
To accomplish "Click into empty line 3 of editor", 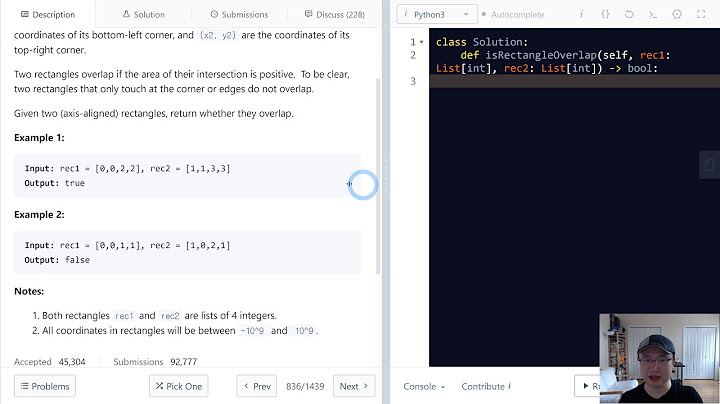I will point(574,81).
